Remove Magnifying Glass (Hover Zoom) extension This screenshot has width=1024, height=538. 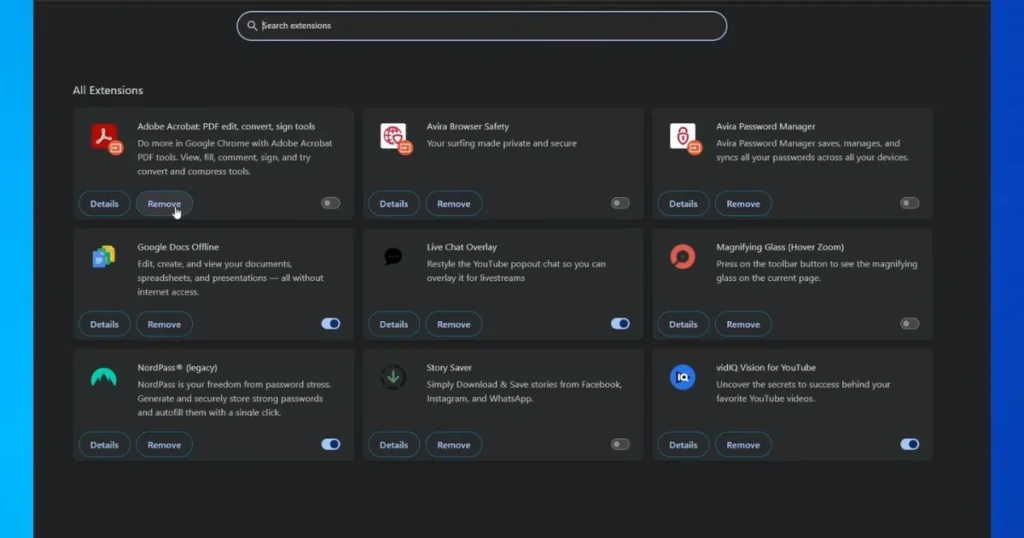pos(743,324)
